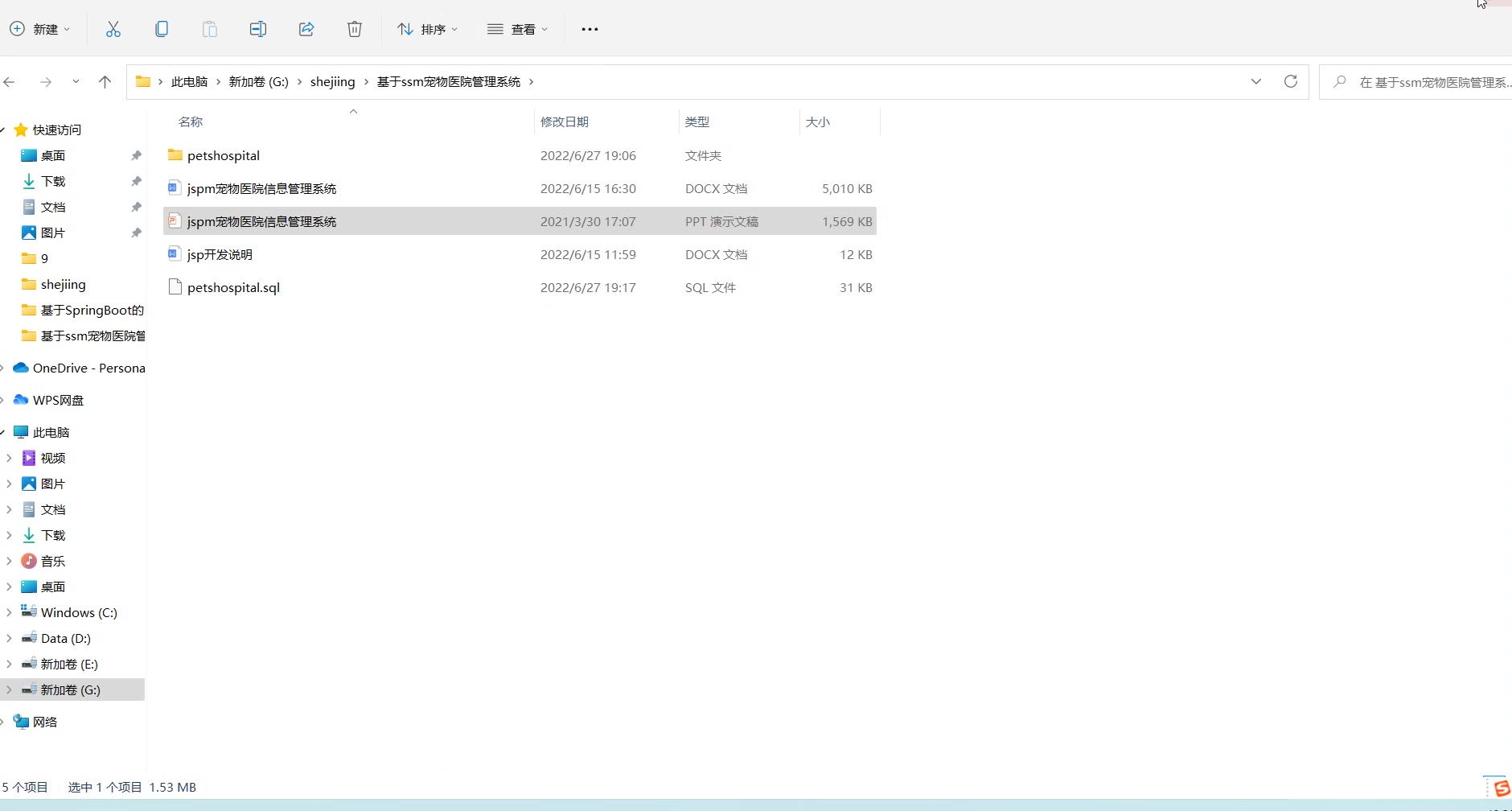
Task: Go up one folder level
Action: (x=105, y=81)
